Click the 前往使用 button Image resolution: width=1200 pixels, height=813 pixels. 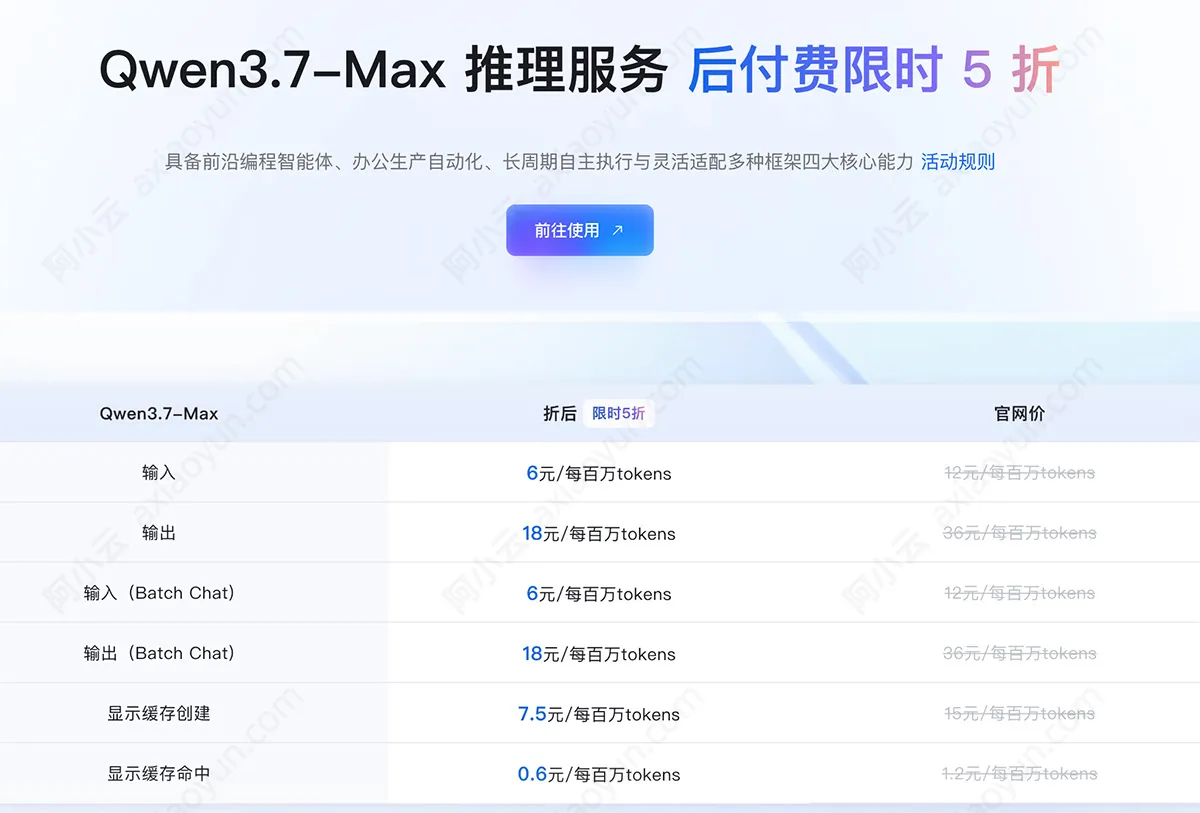point(580,230)
